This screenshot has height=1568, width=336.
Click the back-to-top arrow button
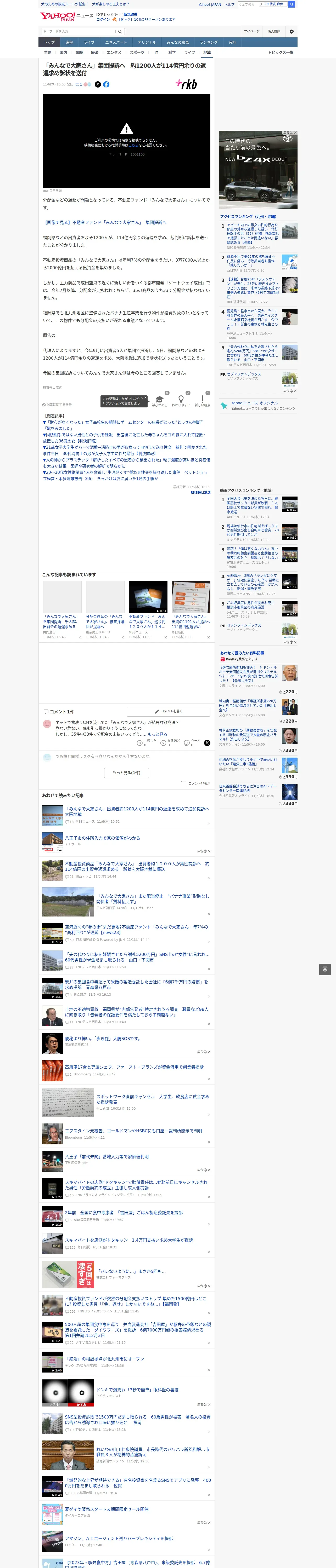[x=325, y=969]
